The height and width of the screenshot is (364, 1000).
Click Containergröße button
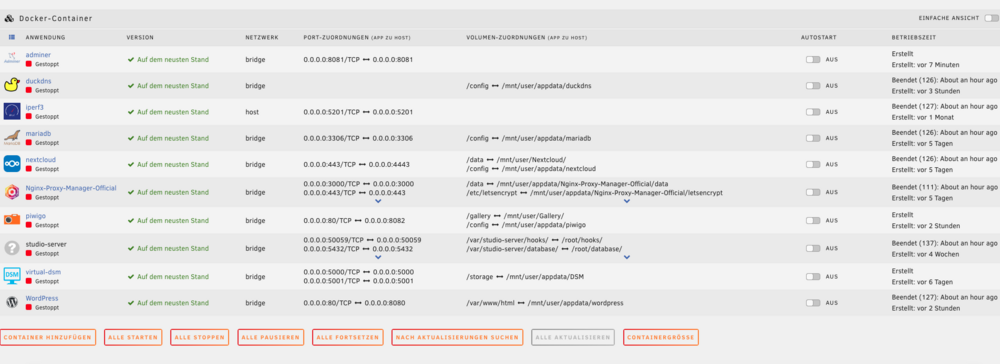pos(661,337)
